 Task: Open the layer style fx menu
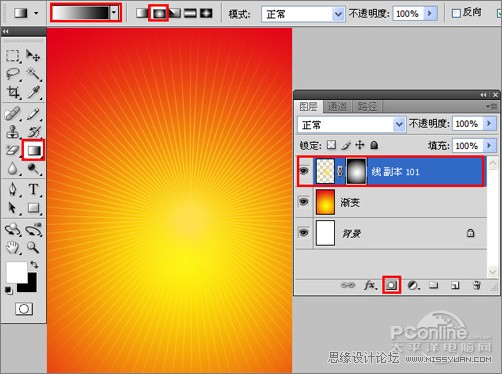pyautogui.click(x=370, y=285)
